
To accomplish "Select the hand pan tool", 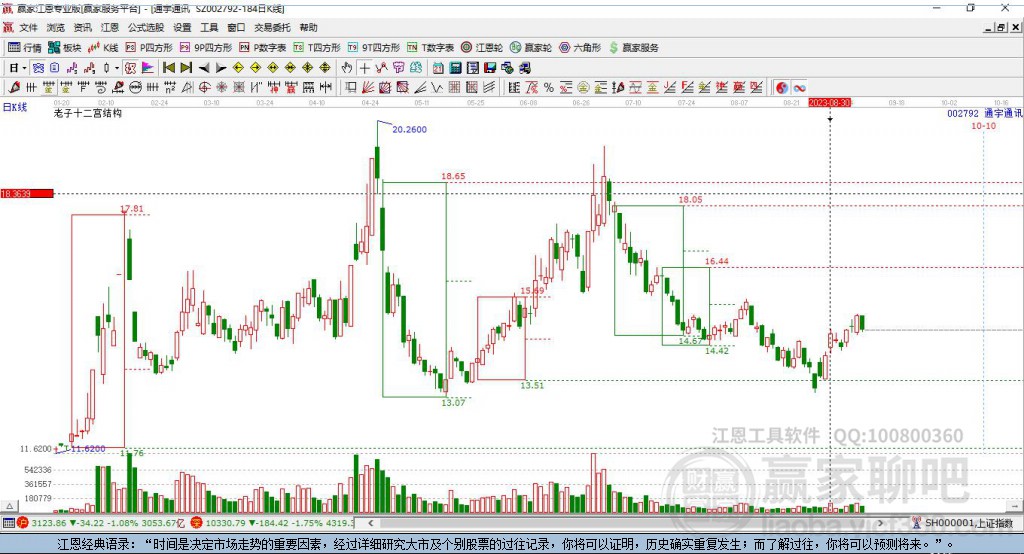I will (x=347, y=68).
